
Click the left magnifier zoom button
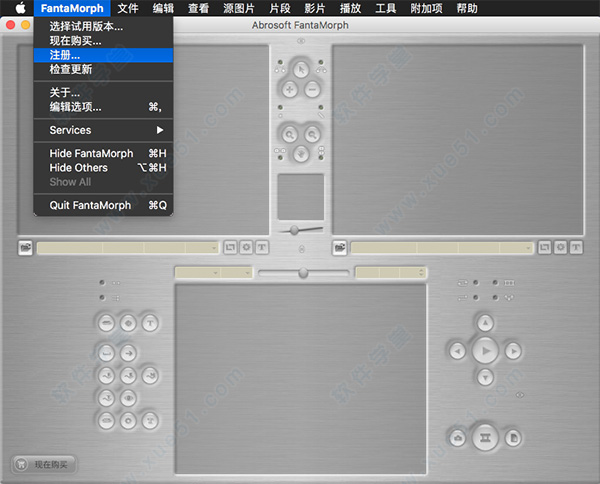(290, 135)
